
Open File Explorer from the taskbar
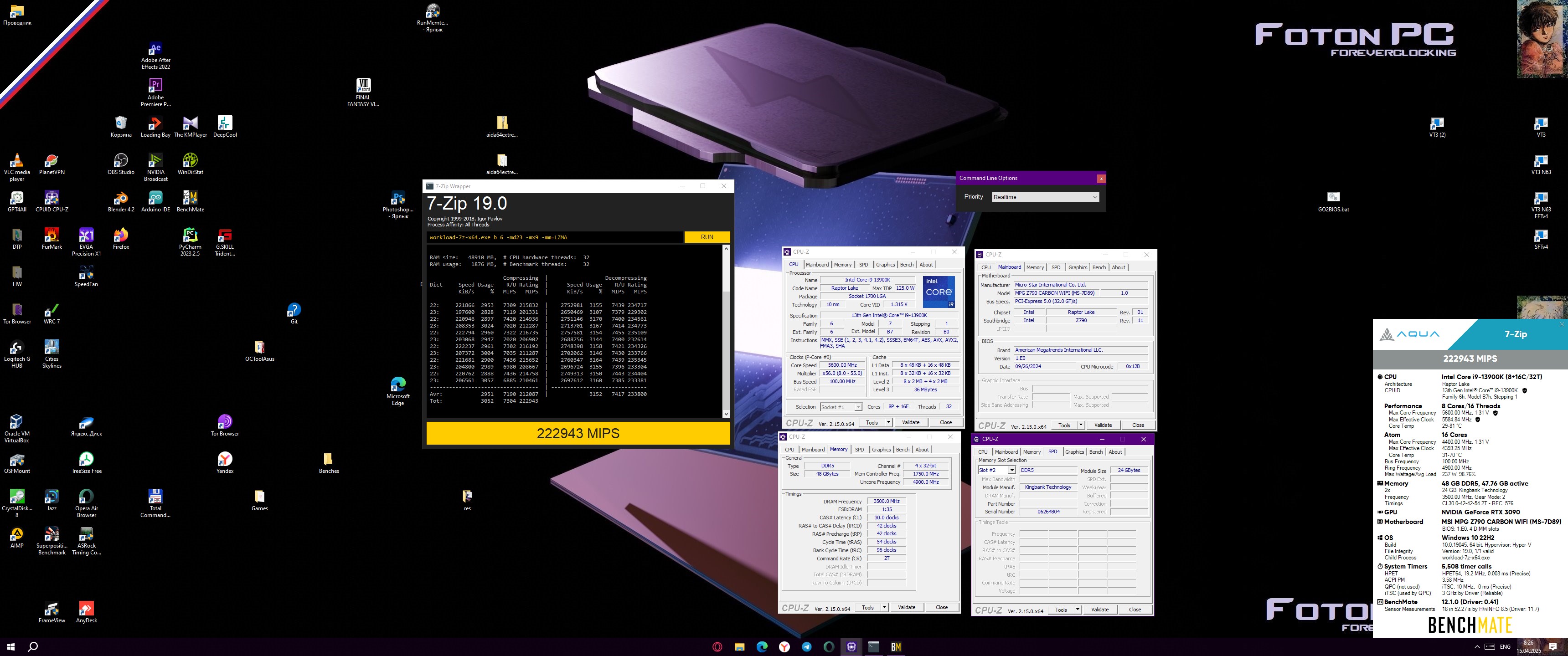740,647
